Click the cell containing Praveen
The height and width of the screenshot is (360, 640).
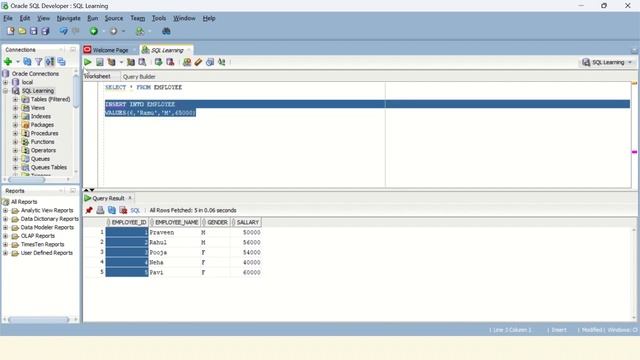[x=174, y=232]
